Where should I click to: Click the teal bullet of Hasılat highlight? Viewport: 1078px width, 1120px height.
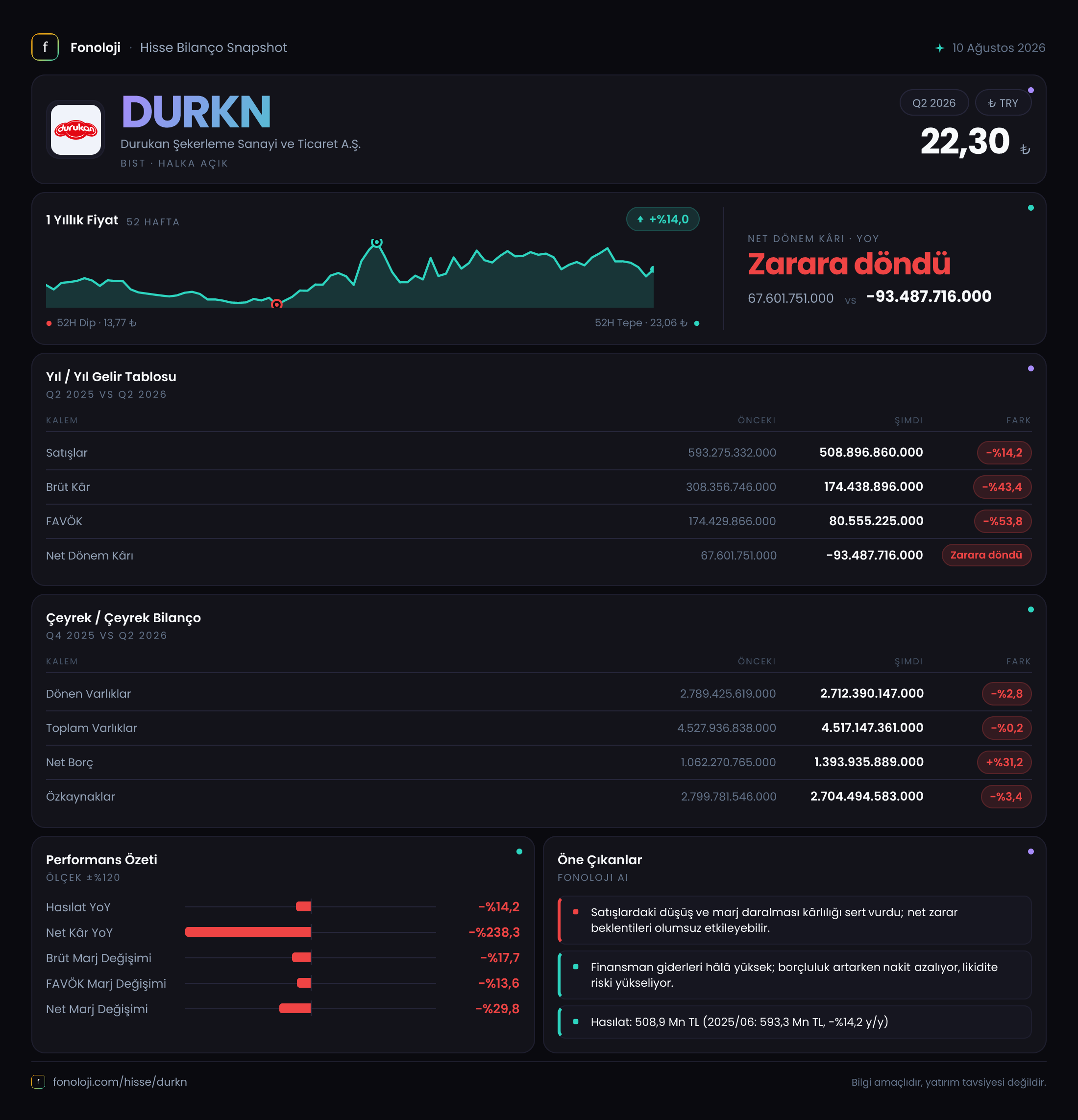point(576,1022)
